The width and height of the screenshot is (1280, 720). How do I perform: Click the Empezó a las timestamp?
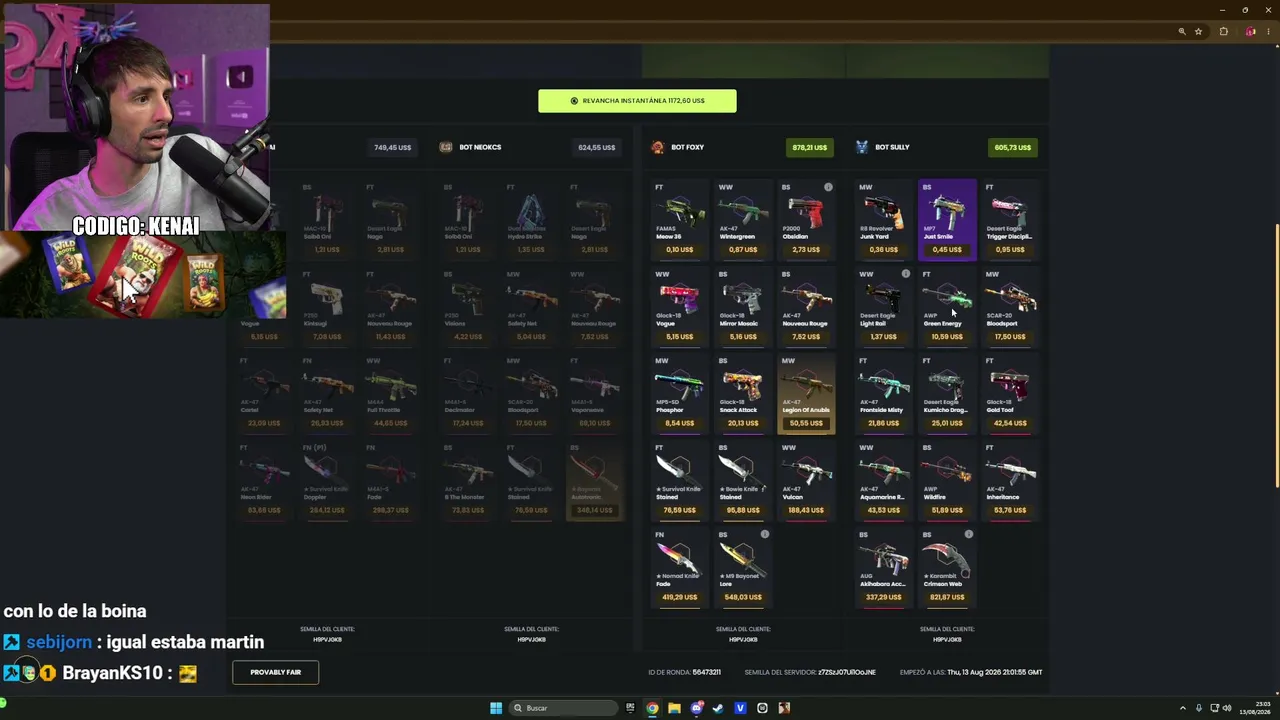pos(971,672)
